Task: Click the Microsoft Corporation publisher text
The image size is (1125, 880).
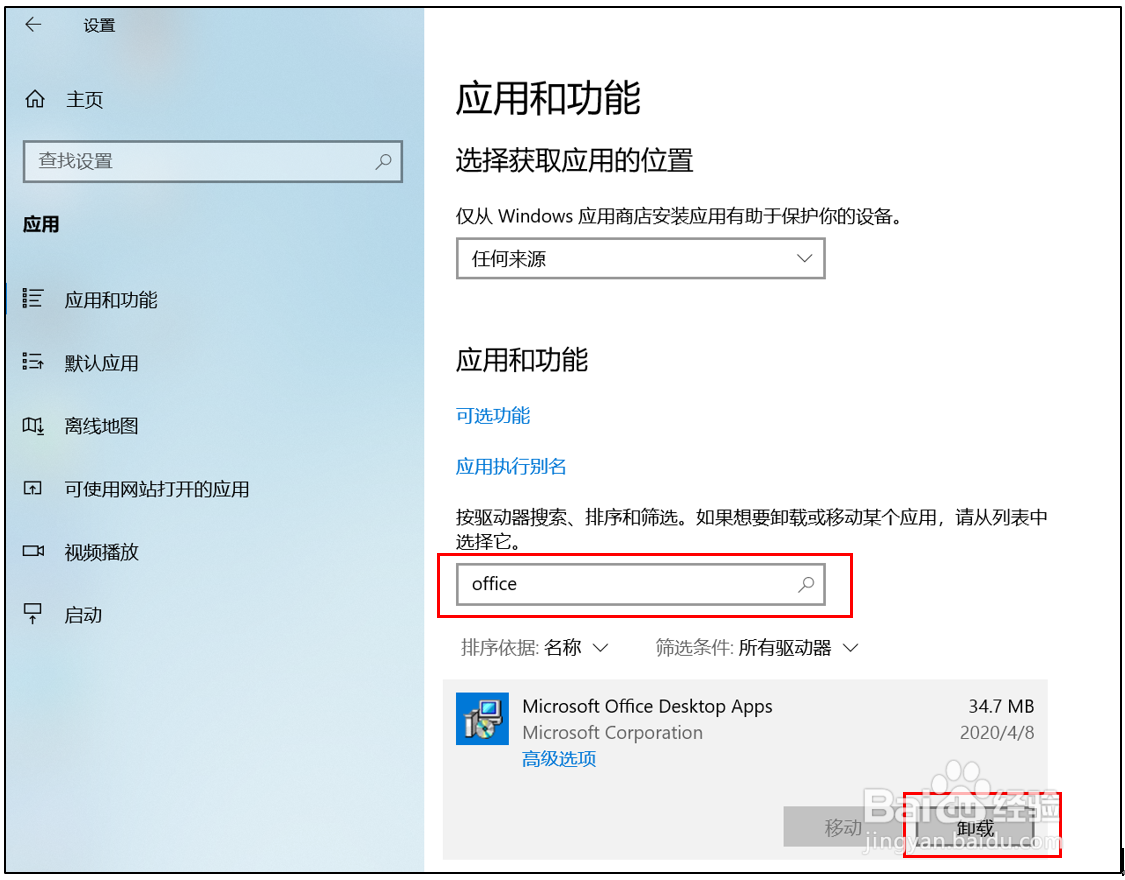Action: pos(613,732)
